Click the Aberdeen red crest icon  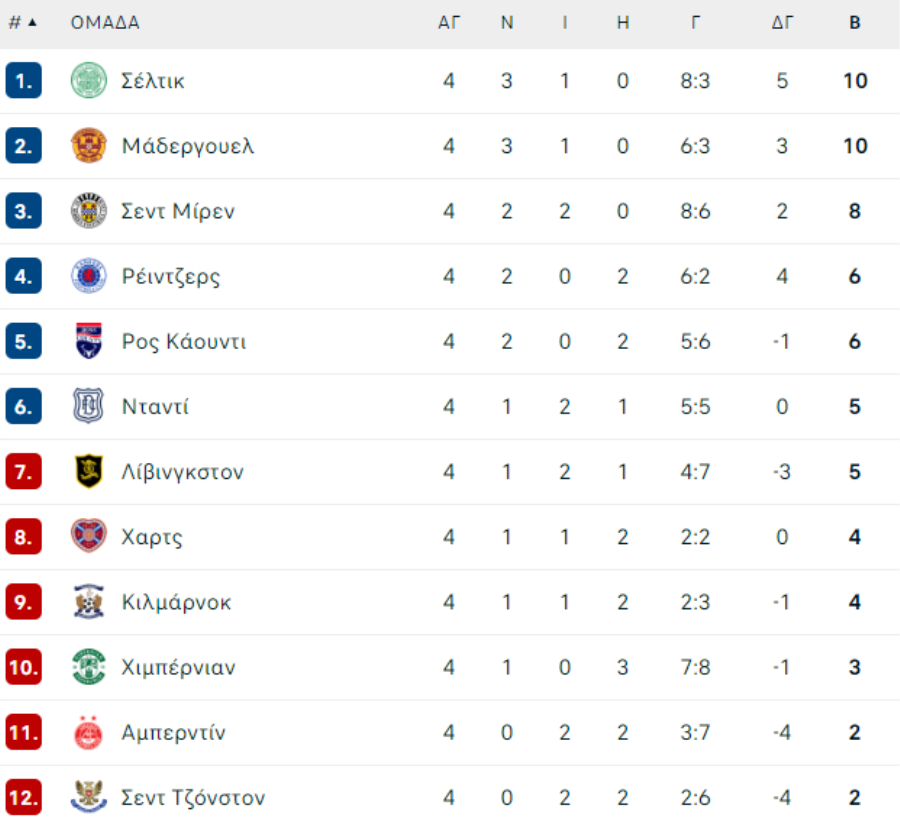tap(88, 733)
